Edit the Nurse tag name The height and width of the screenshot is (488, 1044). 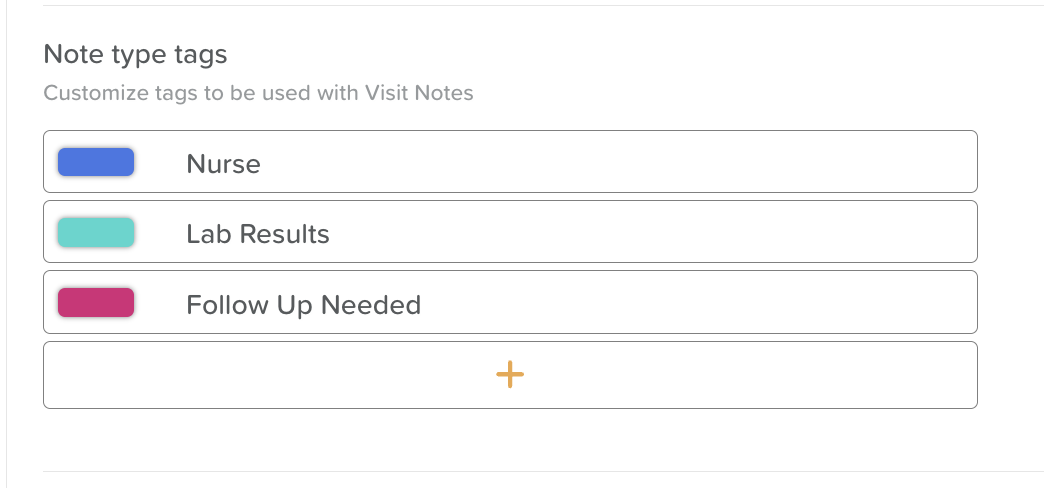[x=223, y=164]
